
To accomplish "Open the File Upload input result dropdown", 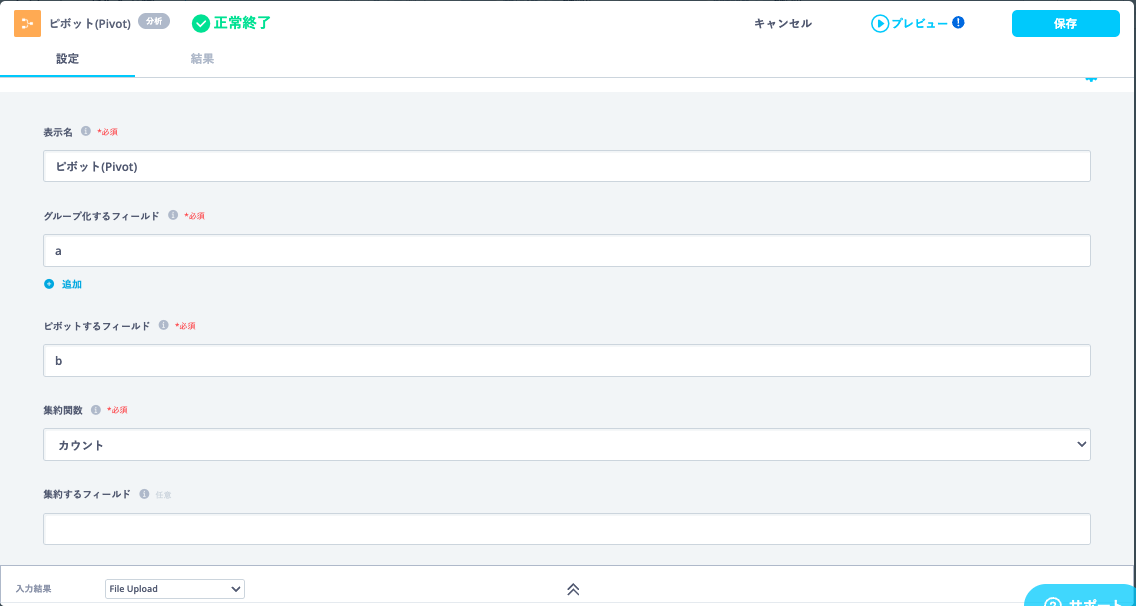I will [174, 589].
